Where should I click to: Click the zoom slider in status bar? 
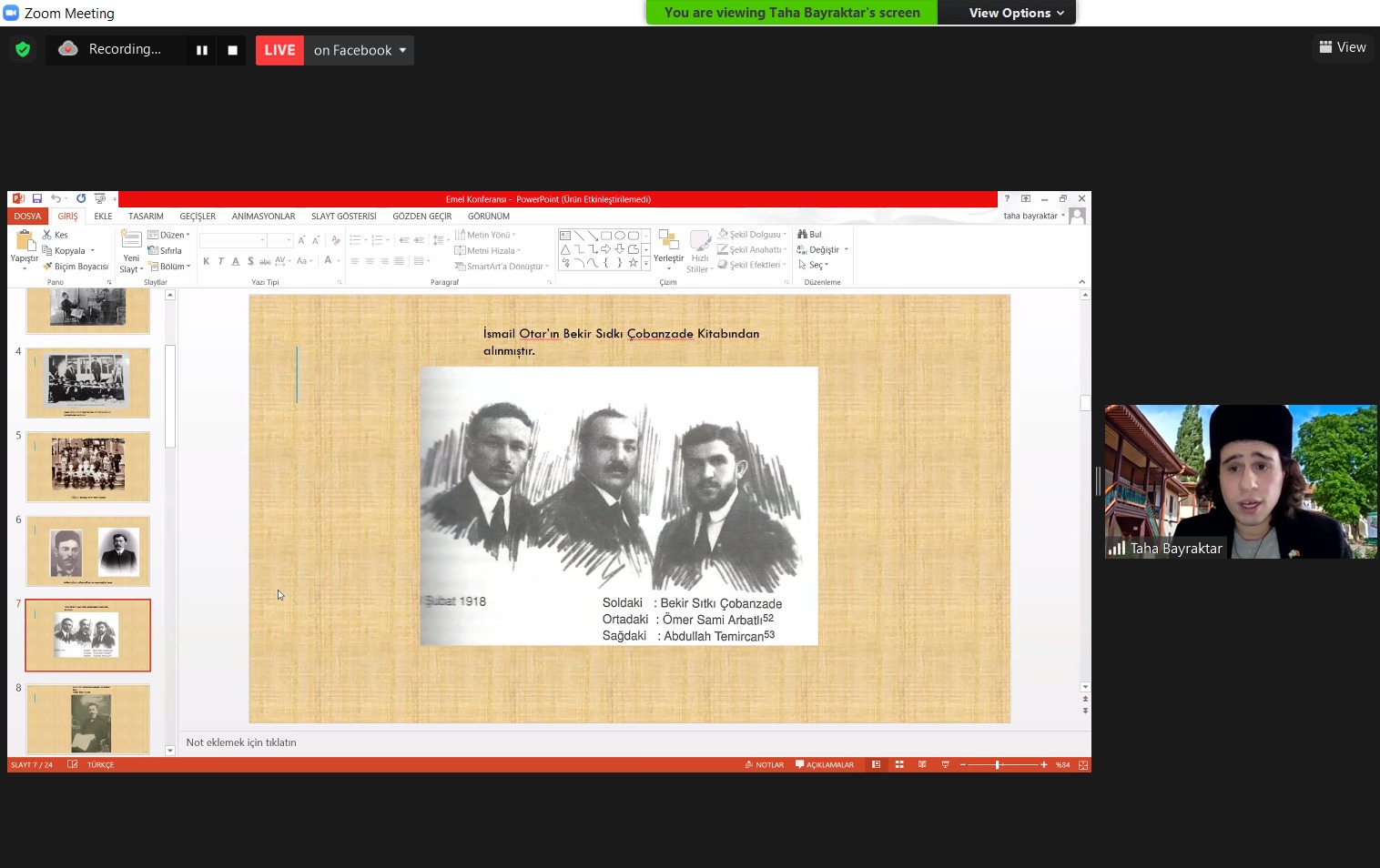998,765
